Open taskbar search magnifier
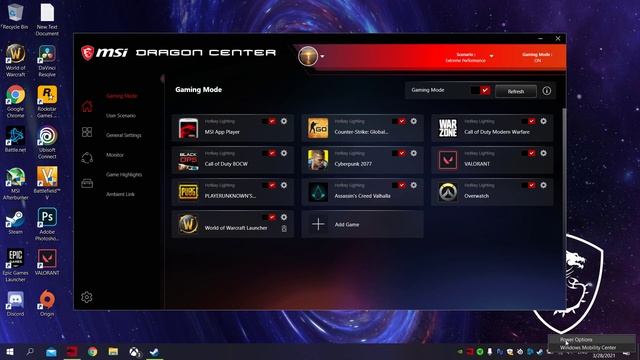This screenshot has width=640, height=360. point(30,351)
